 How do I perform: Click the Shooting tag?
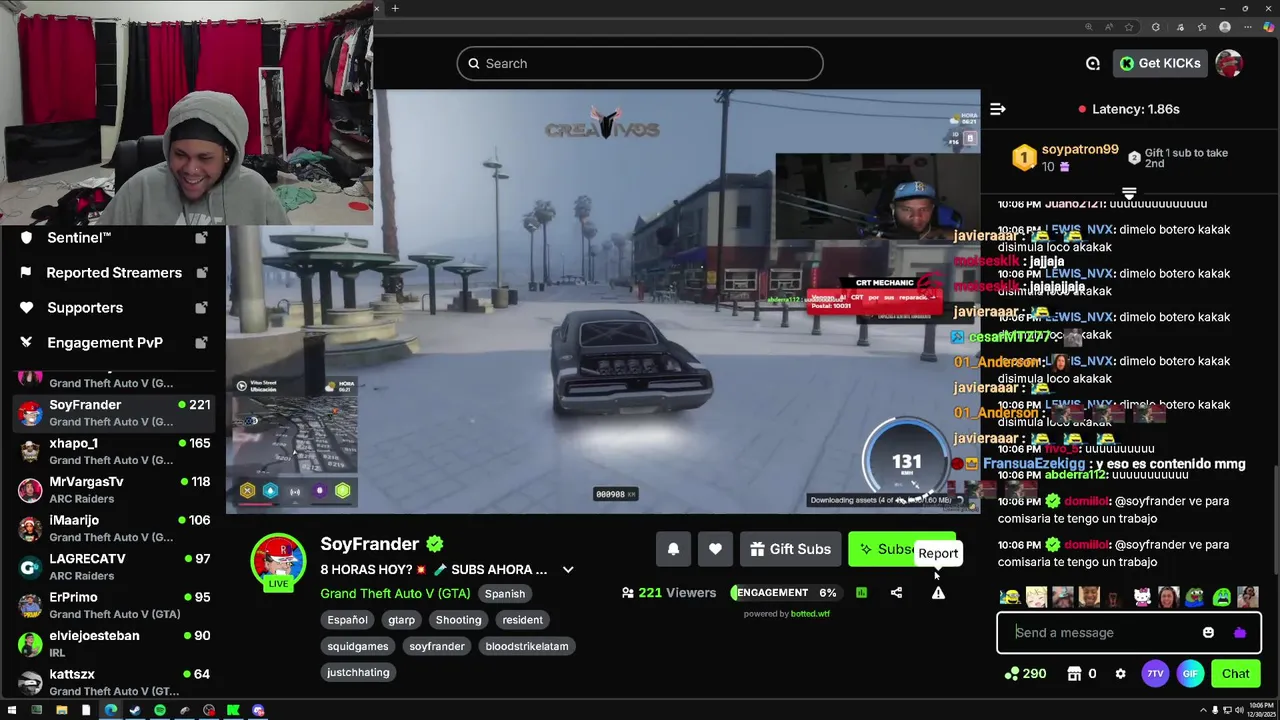[x=458, y=620]
